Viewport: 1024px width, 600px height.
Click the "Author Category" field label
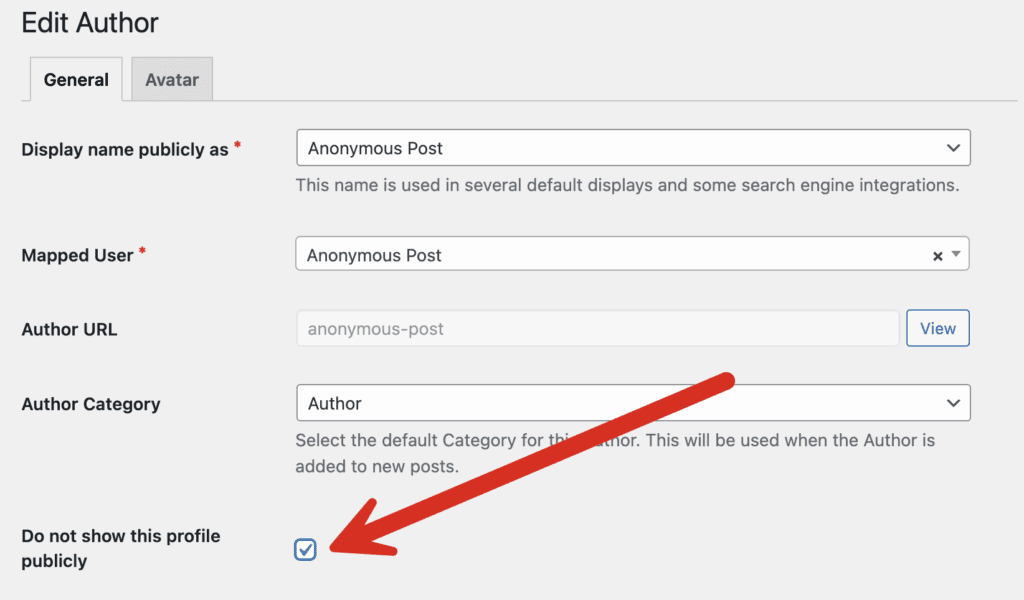point(91,404)
